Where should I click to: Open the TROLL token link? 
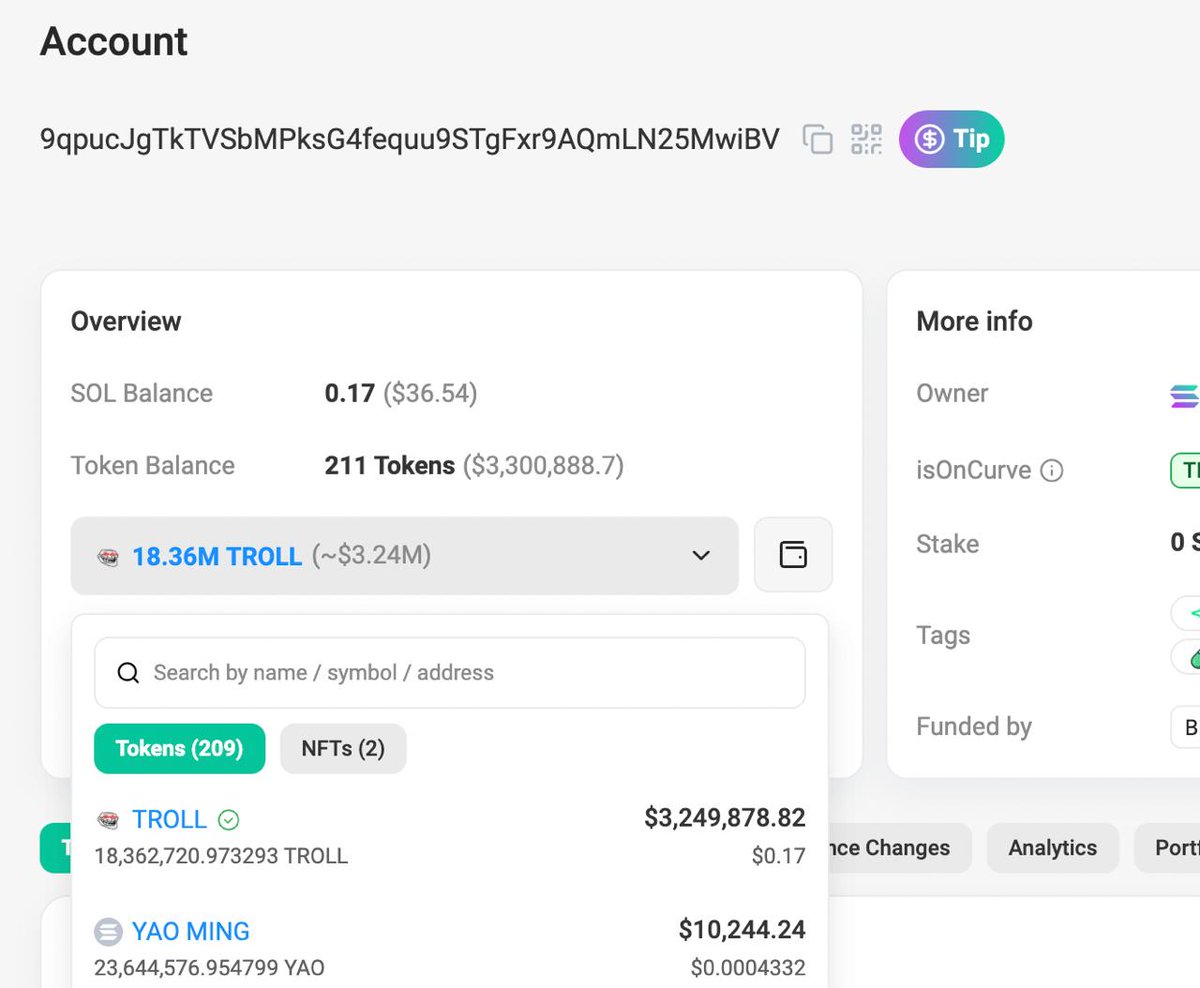click(169, 819)
